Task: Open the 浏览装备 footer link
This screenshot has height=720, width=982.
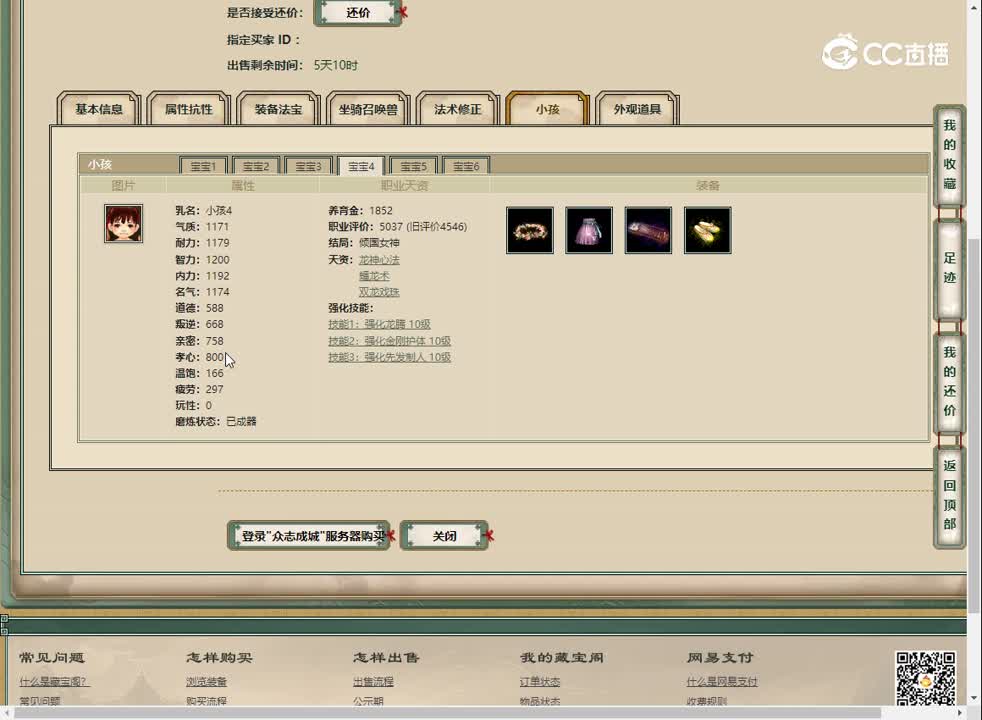Action: point(206,682)
